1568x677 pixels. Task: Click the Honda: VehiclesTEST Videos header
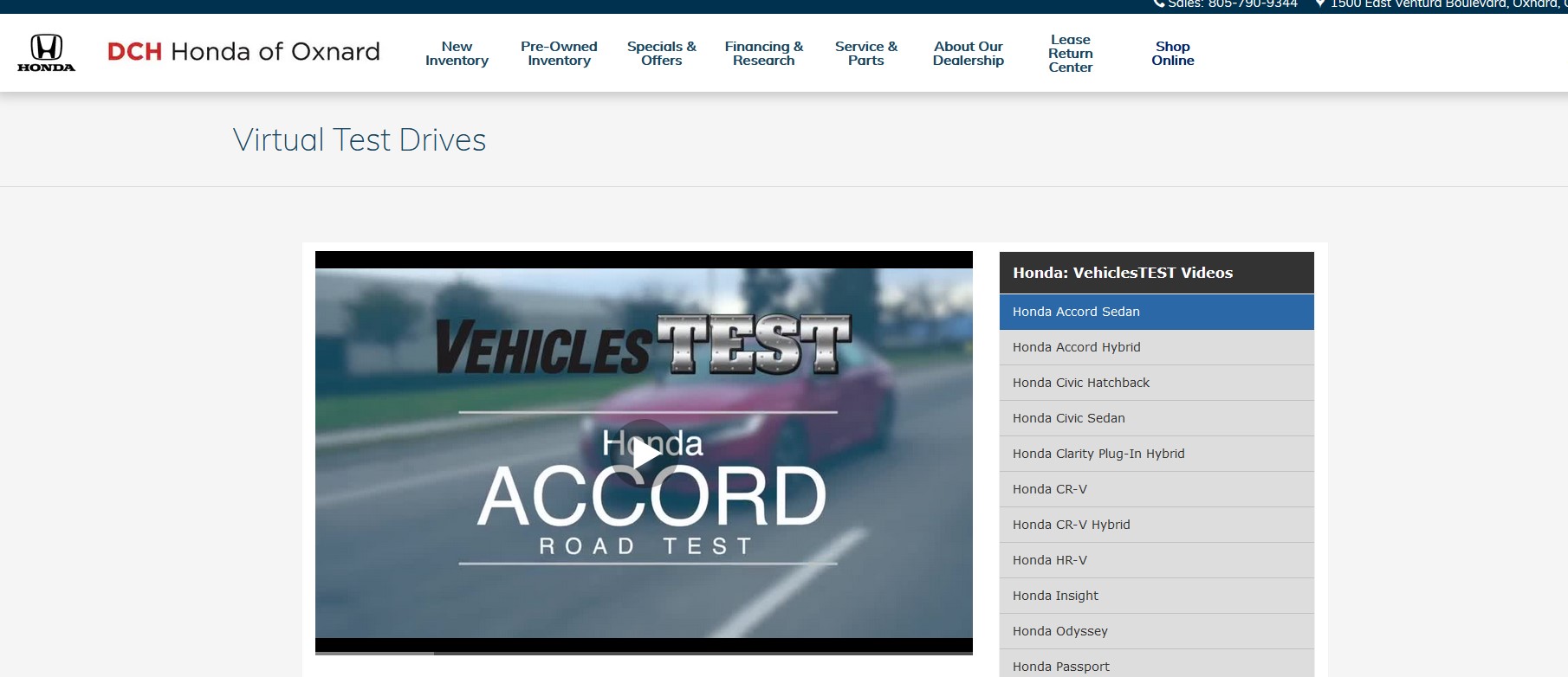coord(1157,273)
